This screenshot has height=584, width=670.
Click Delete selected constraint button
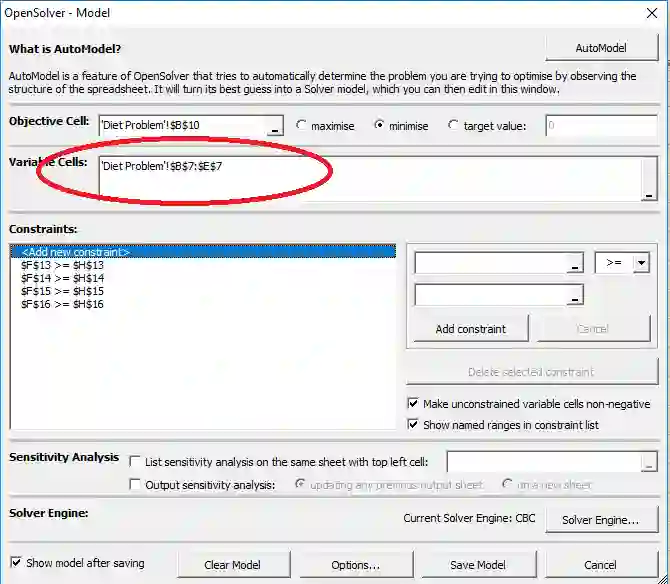point(532,372)
